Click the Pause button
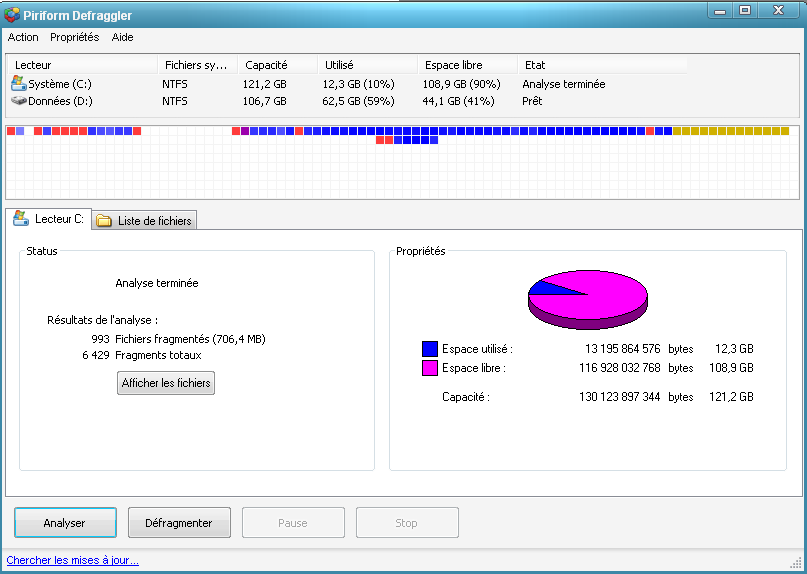 293,523
